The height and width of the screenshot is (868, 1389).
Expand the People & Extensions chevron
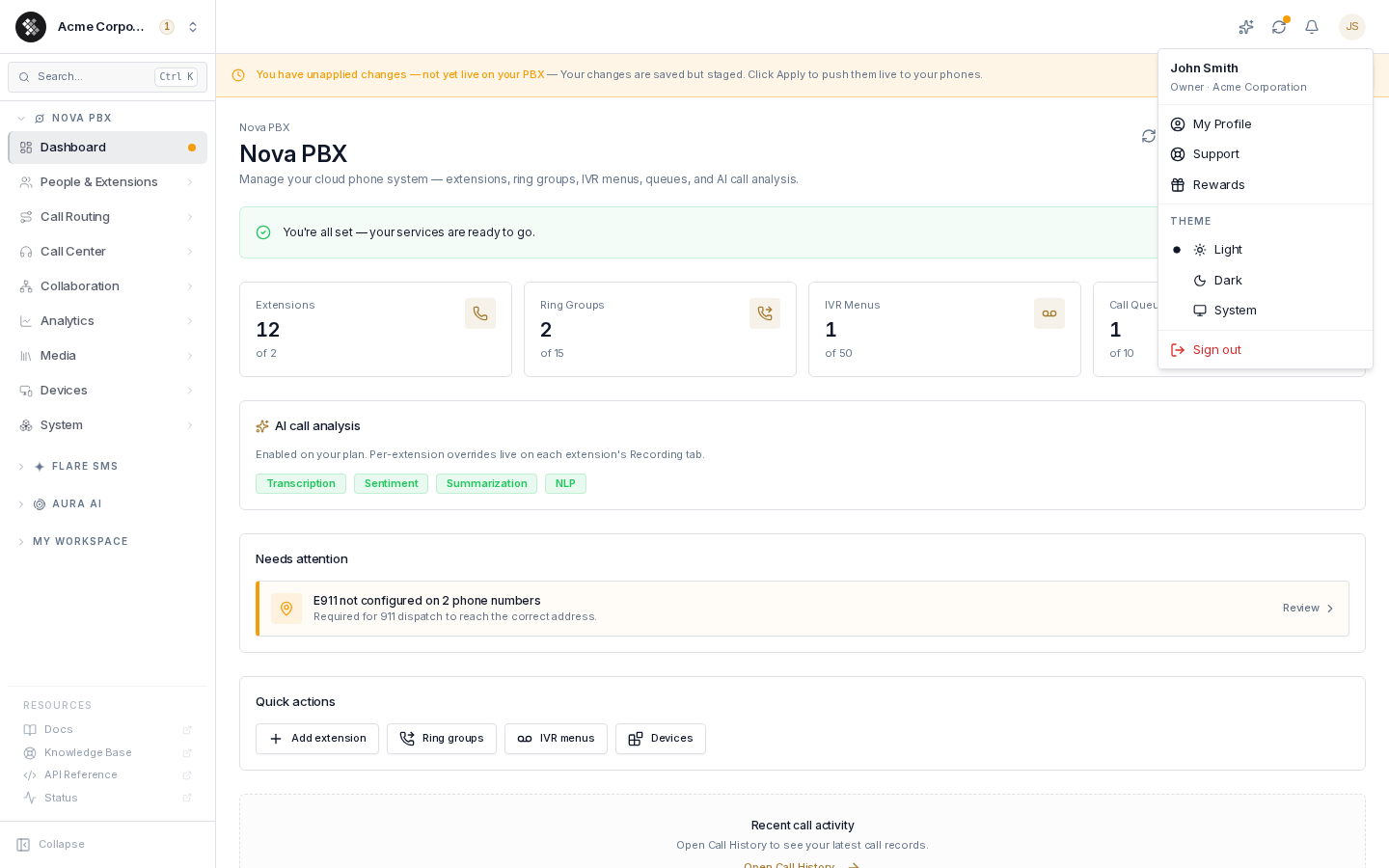point(190,182)
